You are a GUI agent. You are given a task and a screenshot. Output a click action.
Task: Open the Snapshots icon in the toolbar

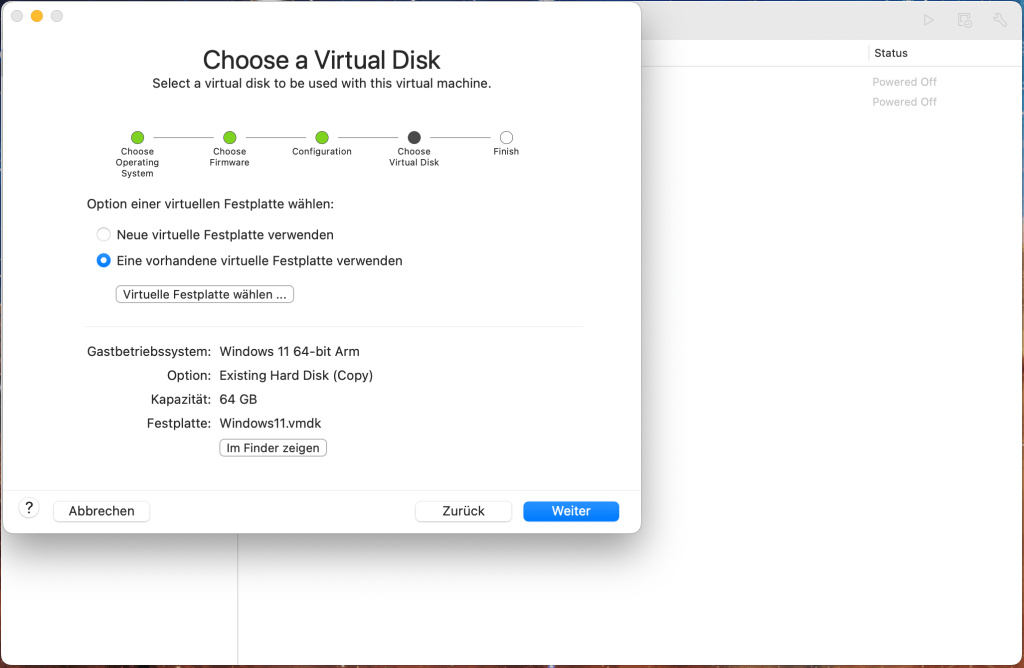(x=963, y=19)
